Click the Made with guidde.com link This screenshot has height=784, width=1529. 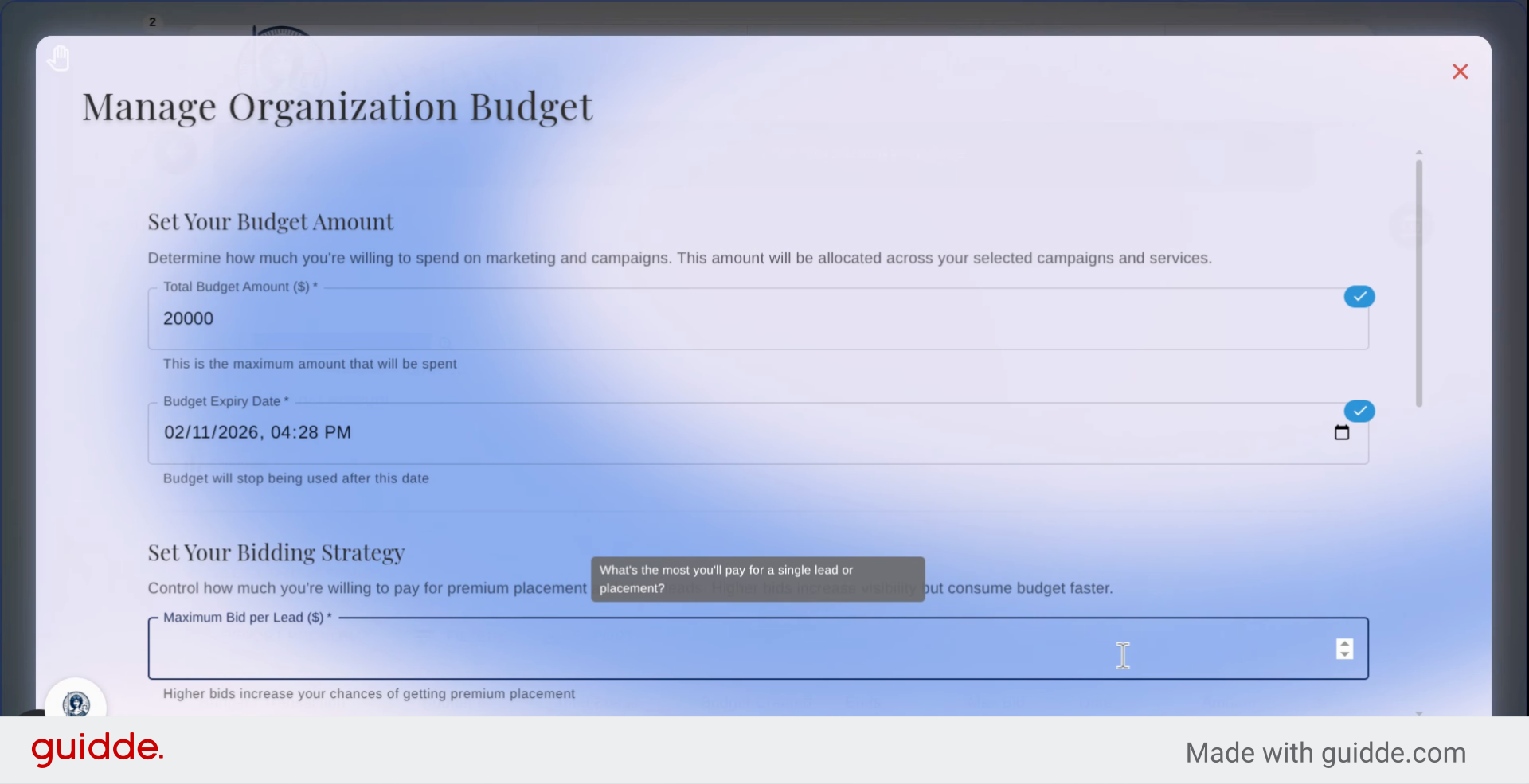pos(1325,752)
